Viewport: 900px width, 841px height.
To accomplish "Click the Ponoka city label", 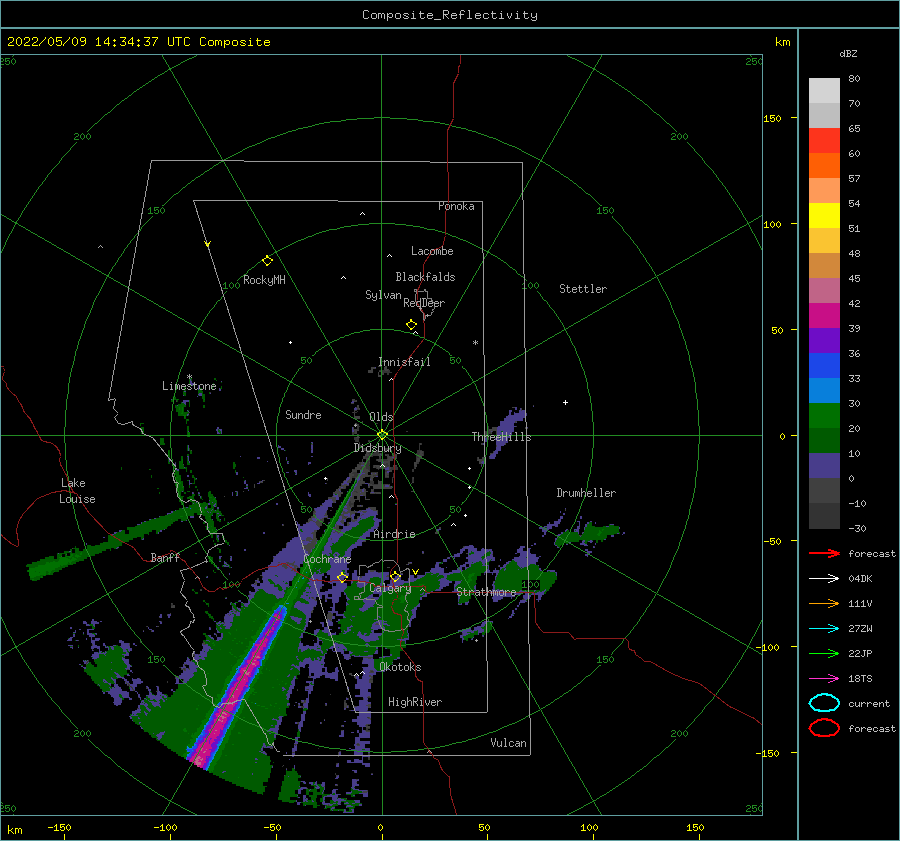I will 456,206.
